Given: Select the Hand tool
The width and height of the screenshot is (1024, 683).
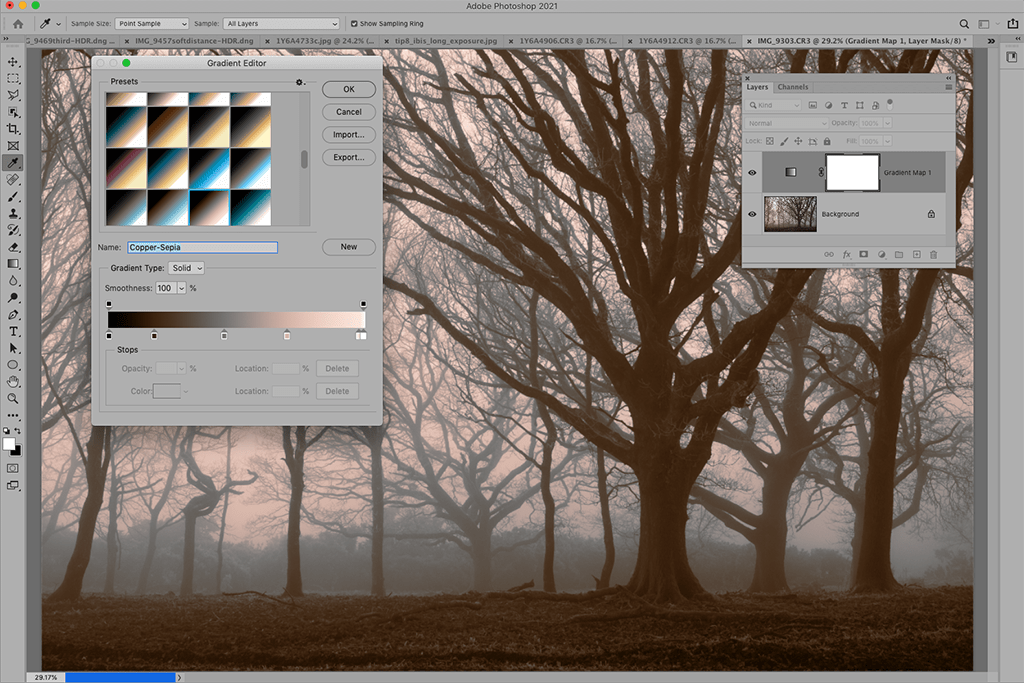Looking at the screenshot, I should click(x=13, y=382).
